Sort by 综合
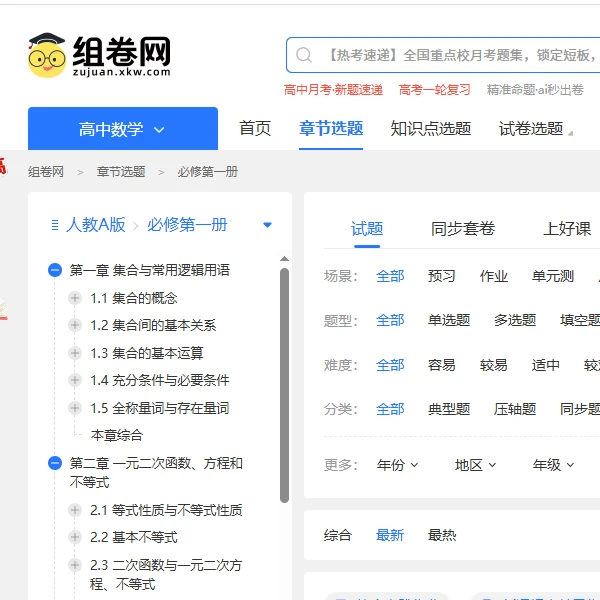Screen dimensions: 600x600 pyautogui.click(x=338, y=535)
